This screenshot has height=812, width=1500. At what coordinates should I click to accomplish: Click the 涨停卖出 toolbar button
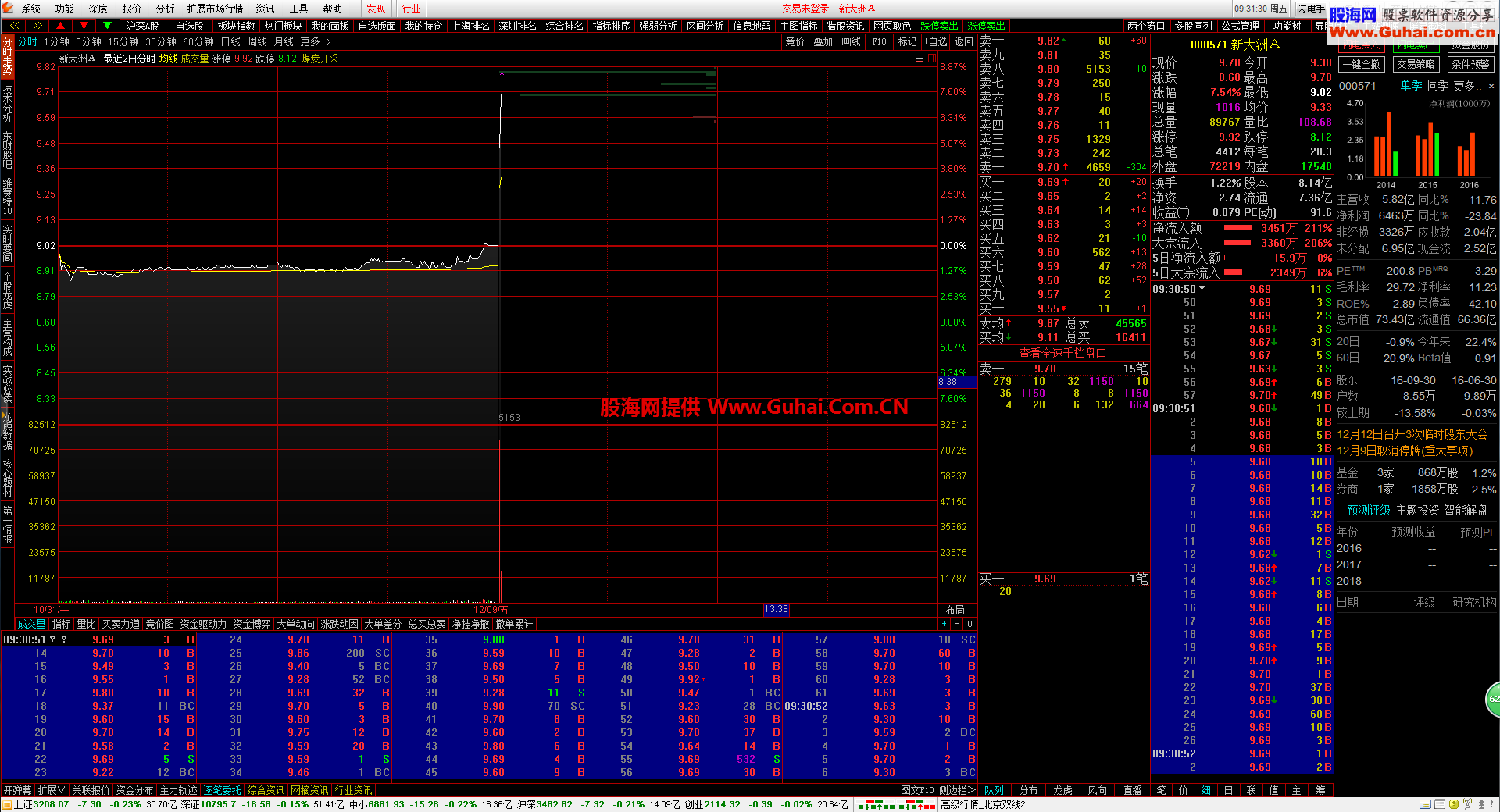[x=986, y=26]
